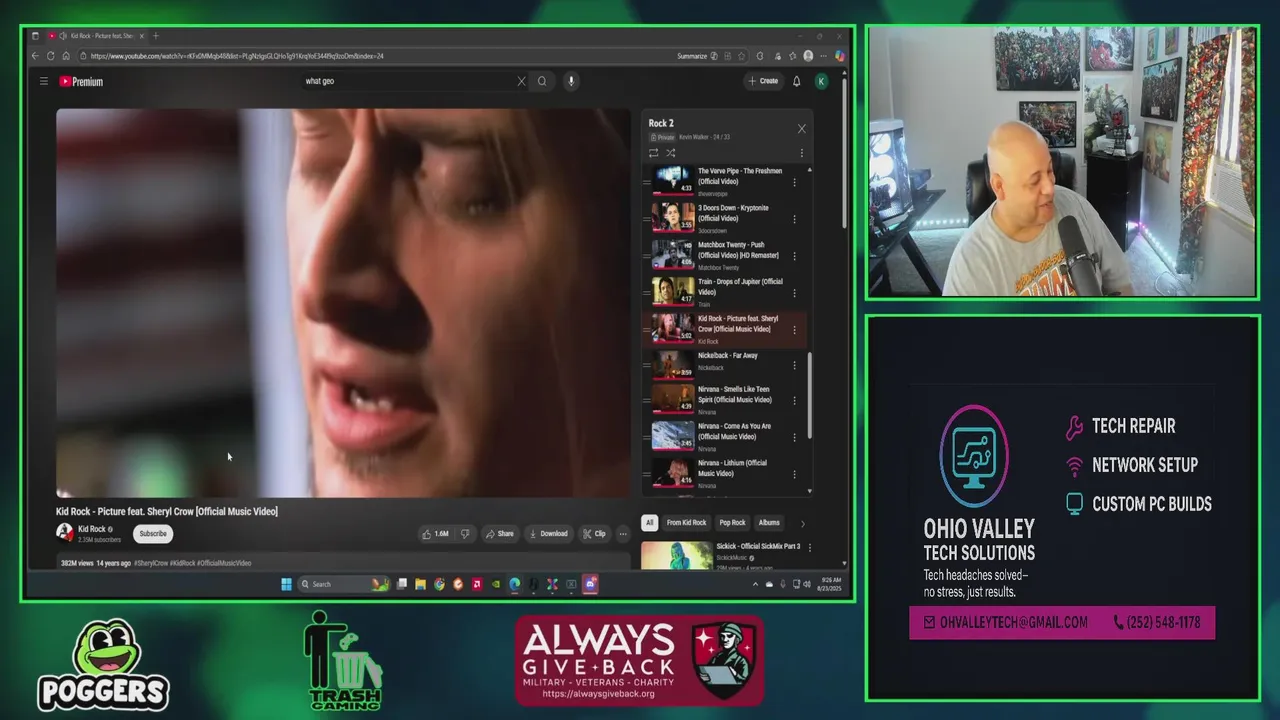Select the All filter chip
1280x720 pixels.
pos(650,522)
